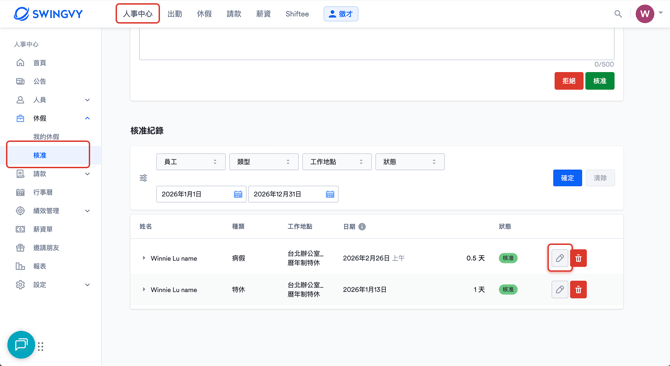Click the 邀請朋友 gift icon

(20, 248)
